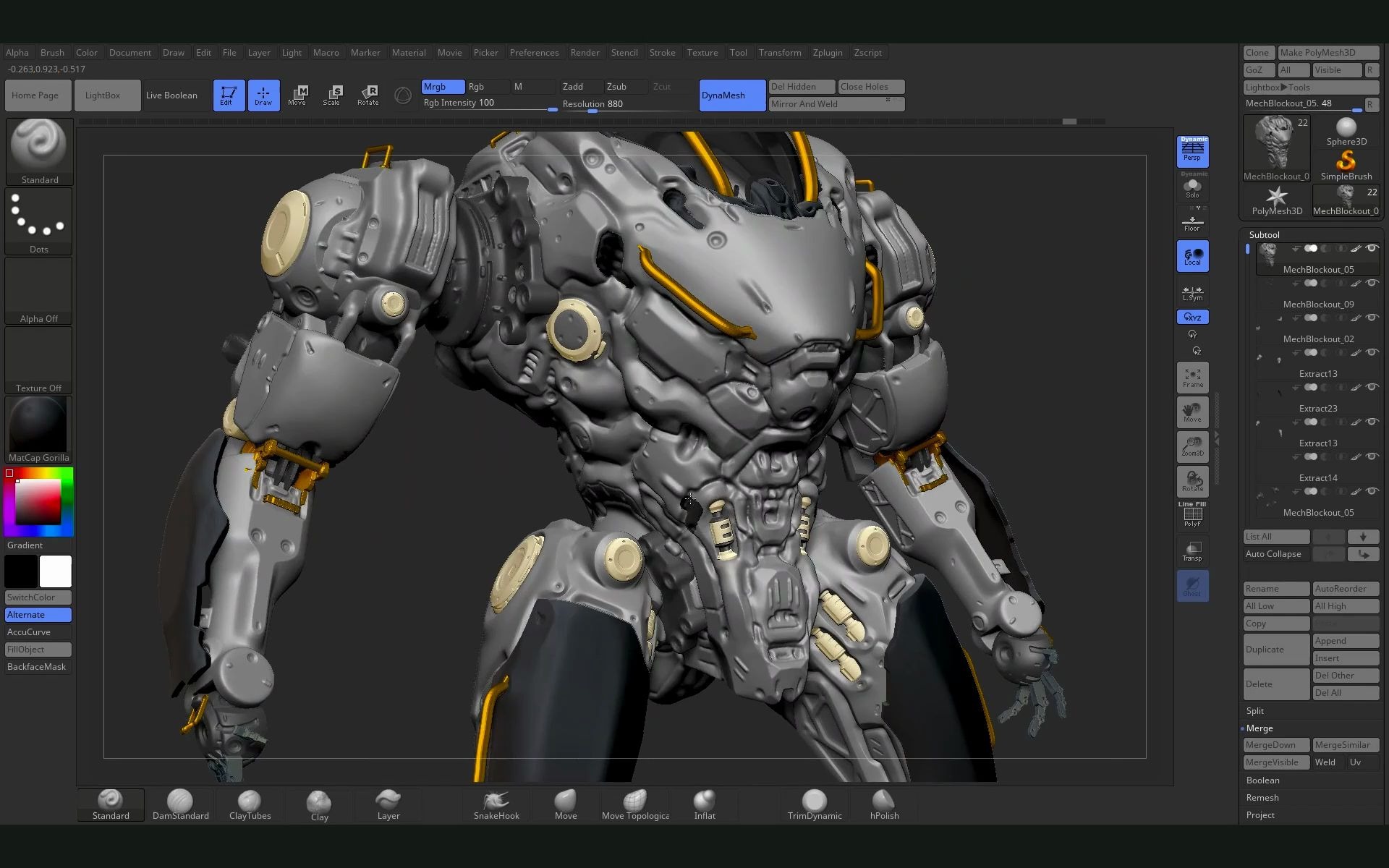Disable DynaMesh
Image resolution: width=1389 pixels, height=868 pixels.
pyautogui.click(x=731, y=95)
